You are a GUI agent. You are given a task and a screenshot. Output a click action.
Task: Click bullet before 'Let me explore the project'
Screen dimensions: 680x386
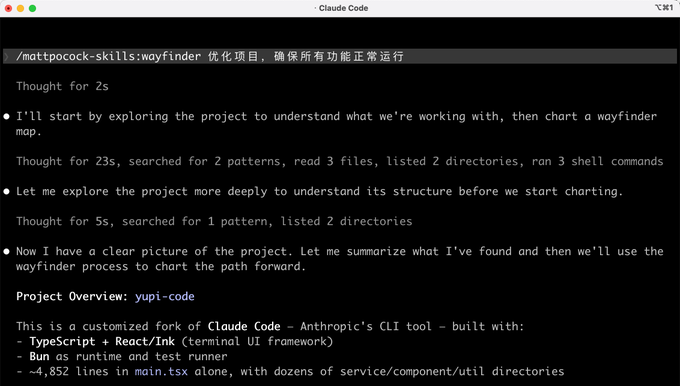tap(7, 192)
